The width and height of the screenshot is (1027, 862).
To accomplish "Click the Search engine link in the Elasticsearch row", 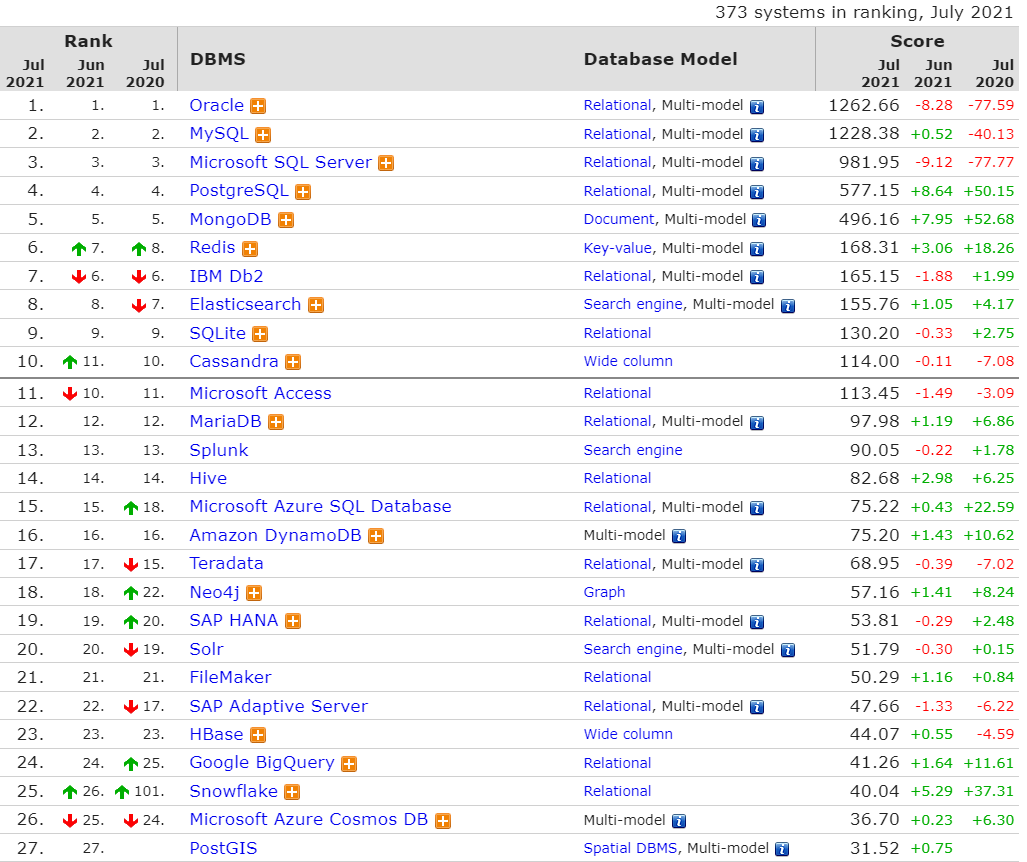I will [633, 305].
